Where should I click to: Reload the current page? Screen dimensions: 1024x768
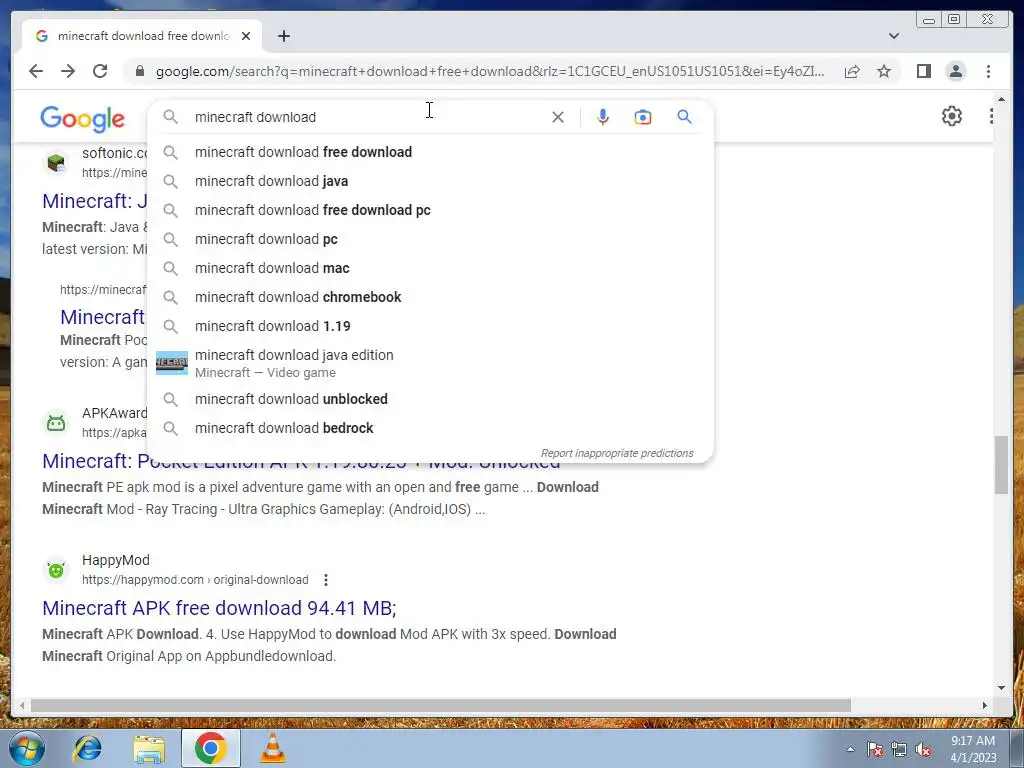pyautogui.click(x=100, y=71)
